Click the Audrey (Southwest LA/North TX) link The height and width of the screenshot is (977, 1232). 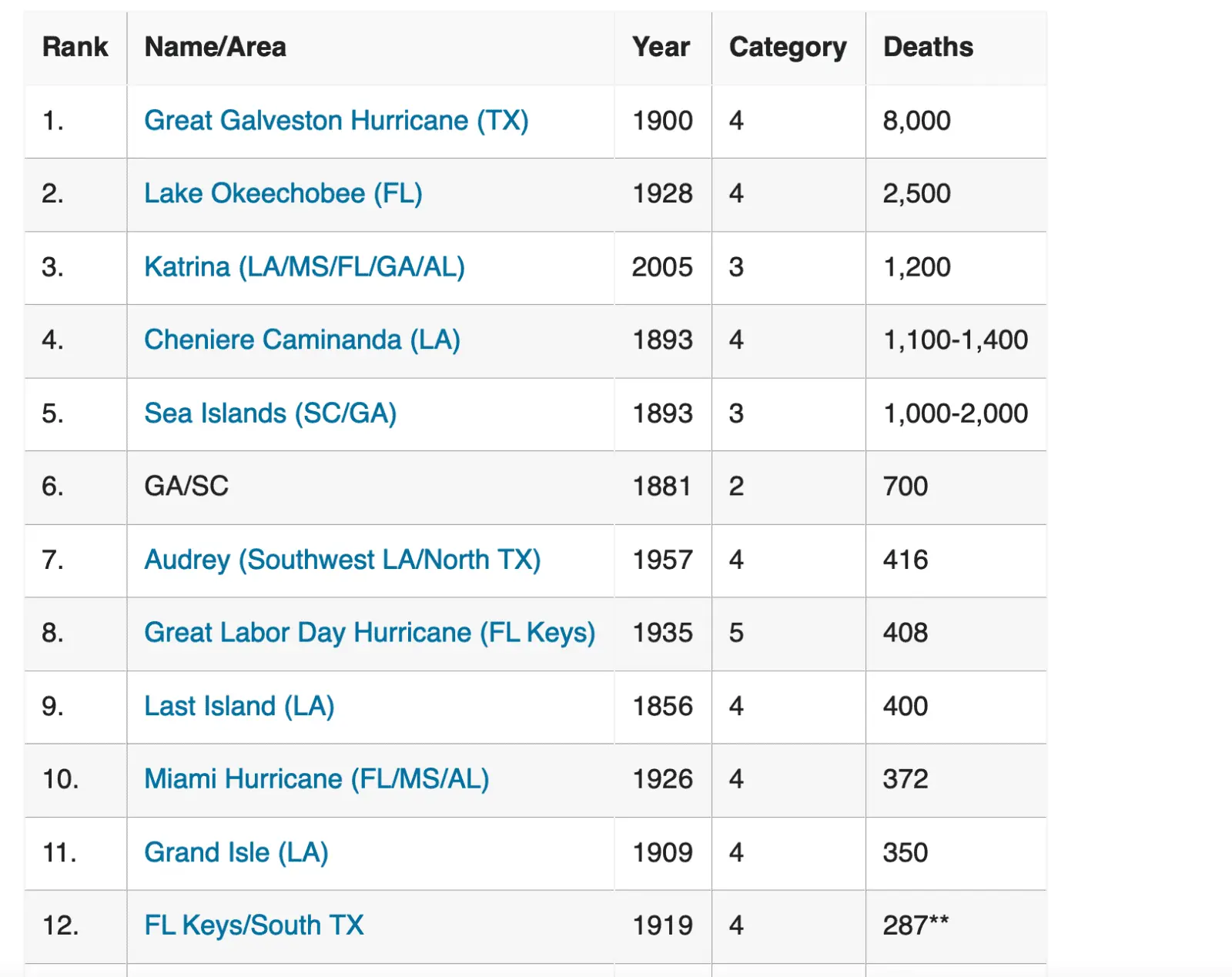pos(342,560)
